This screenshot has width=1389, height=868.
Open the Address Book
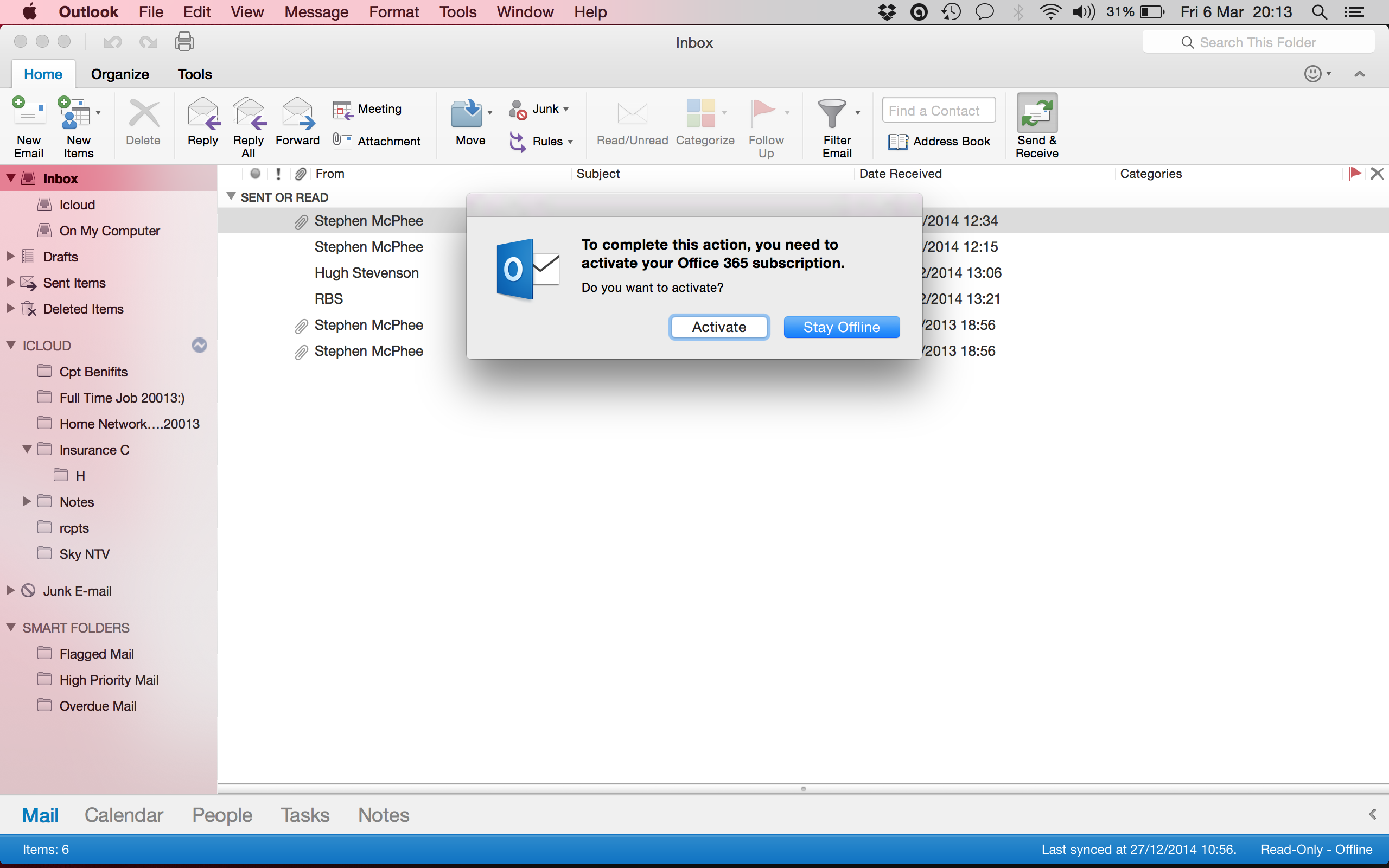(x=939, y=141)
